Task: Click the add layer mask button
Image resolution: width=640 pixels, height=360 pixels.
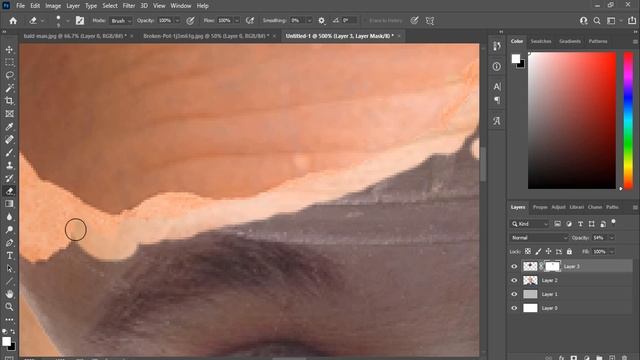Action: point(573,358)
